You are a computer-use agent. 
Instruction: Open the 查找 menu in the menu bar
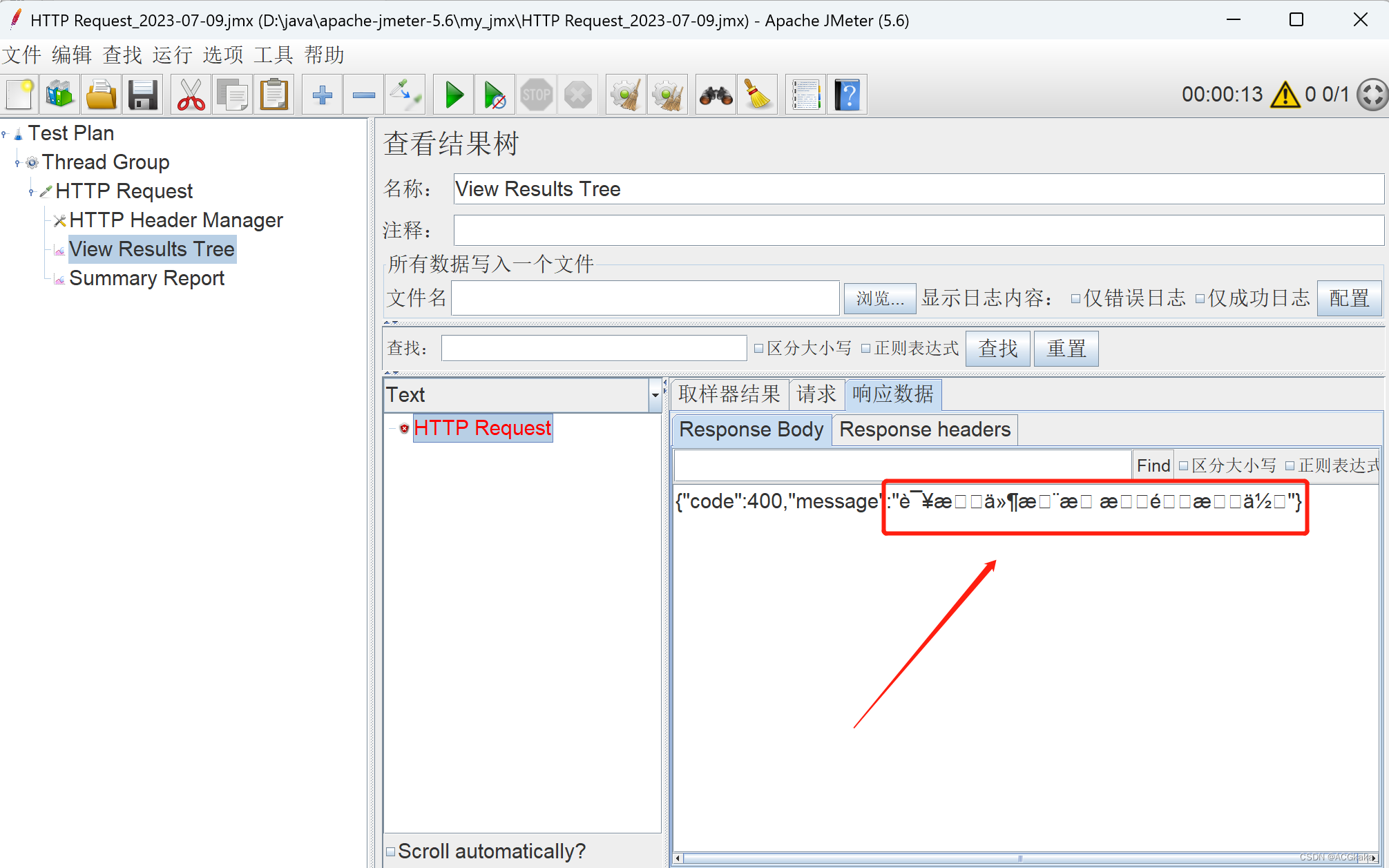[122, 55]
